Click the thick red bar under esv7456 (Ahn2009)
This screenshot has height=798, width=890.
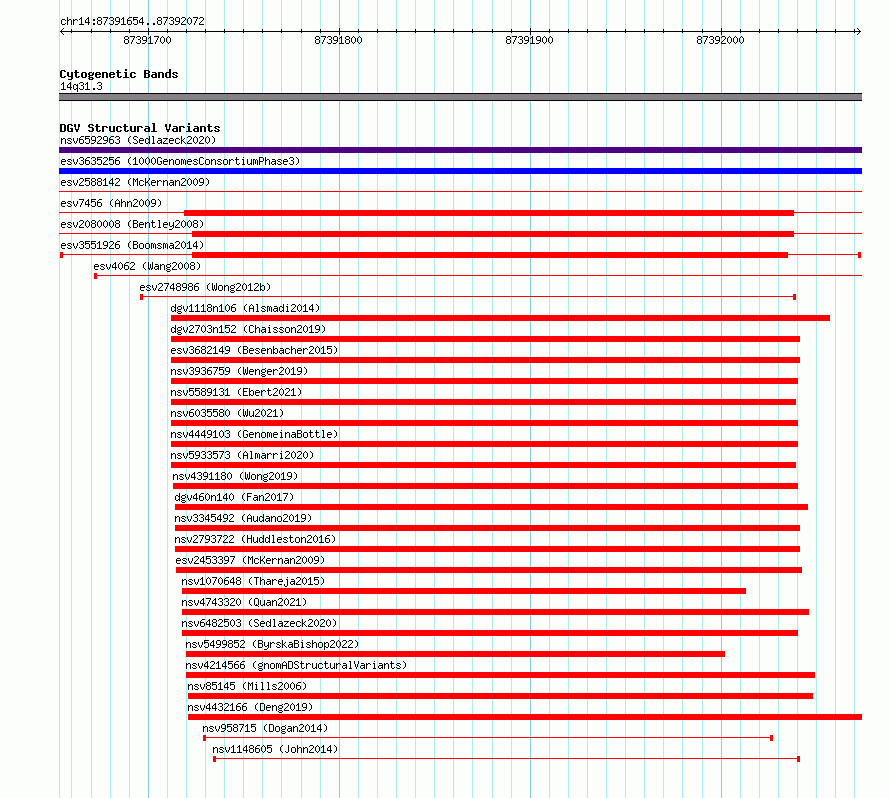[489, 213]
